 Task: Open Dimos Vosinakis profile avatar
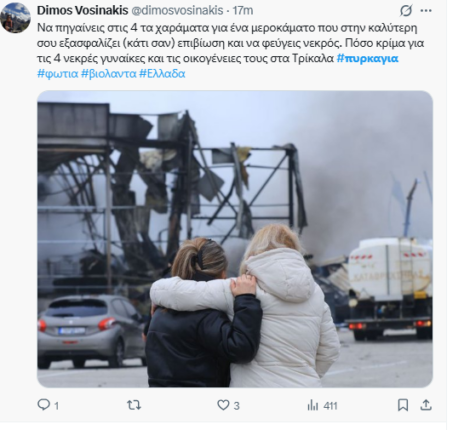pos(15,18)
